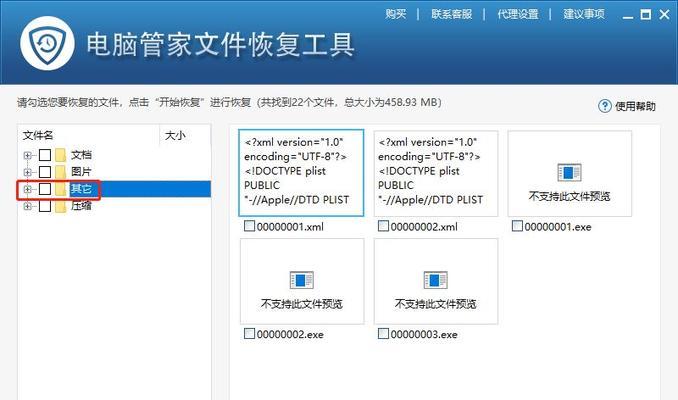
Task: Check the 其它 folder checkbox
Action: (x=45, y=189)
